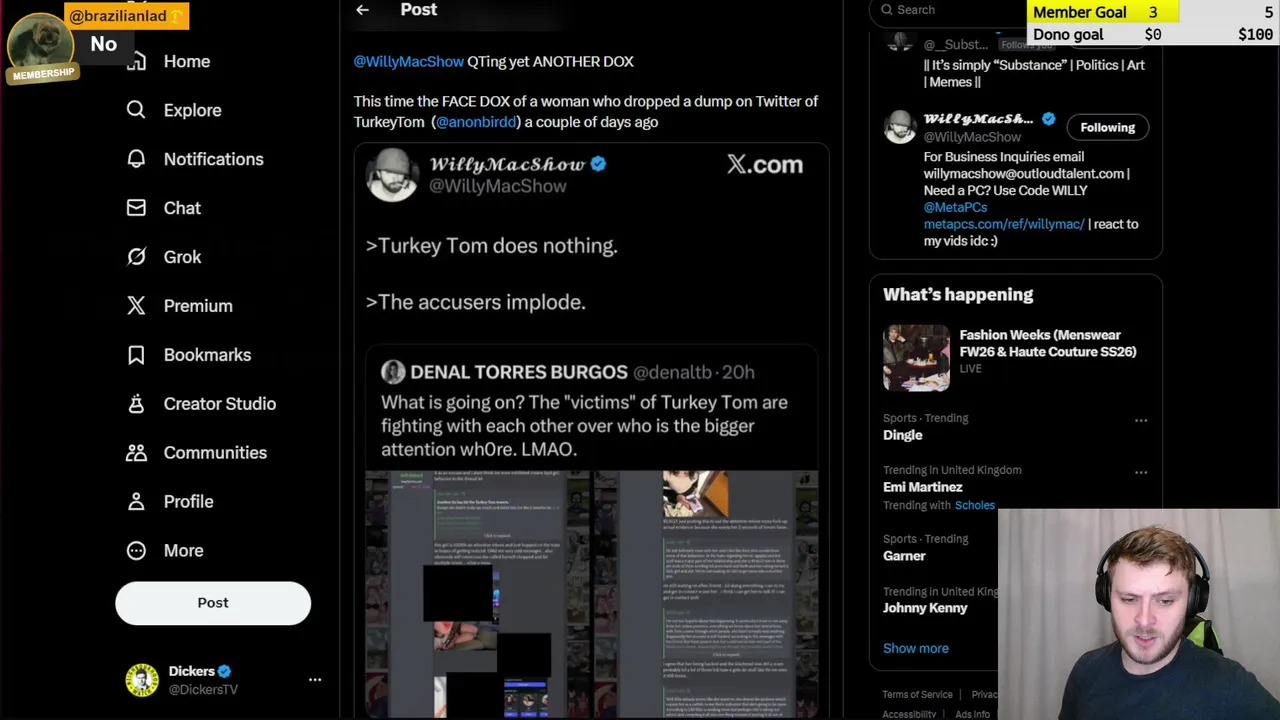Click the search magnifier icon in search box

pyautogui.click(x=886, y=10)
